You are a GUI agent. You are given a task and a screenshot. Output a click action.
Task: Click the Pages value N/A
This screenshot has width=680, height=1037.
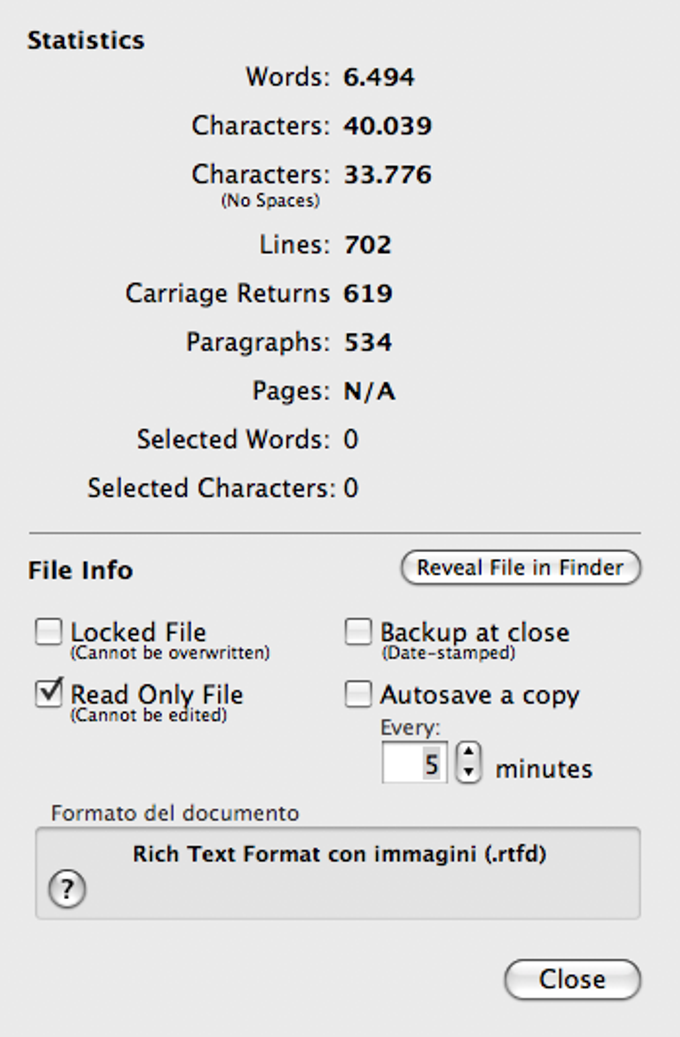point(369,392)
